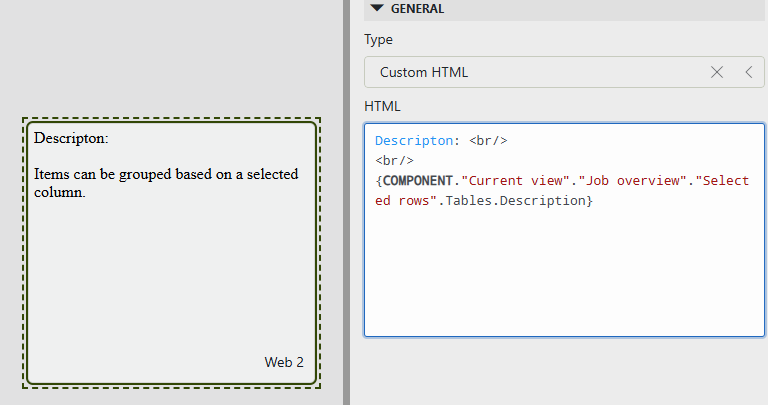Click the Type field label

tap(378, 40)
